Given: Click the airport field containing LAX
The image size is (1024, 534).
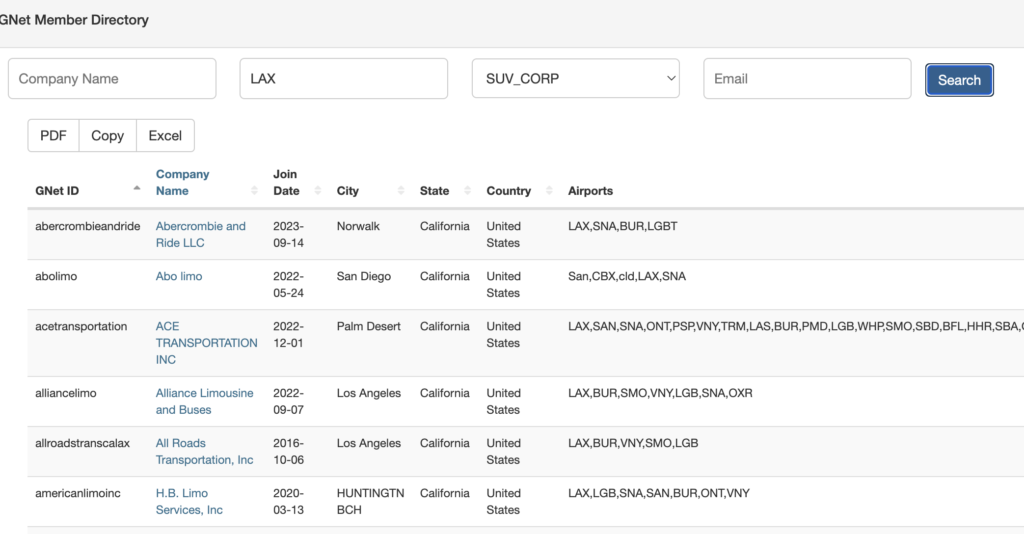Looking at the screenshot, I should pyautogui.click(x=343, y=79).
